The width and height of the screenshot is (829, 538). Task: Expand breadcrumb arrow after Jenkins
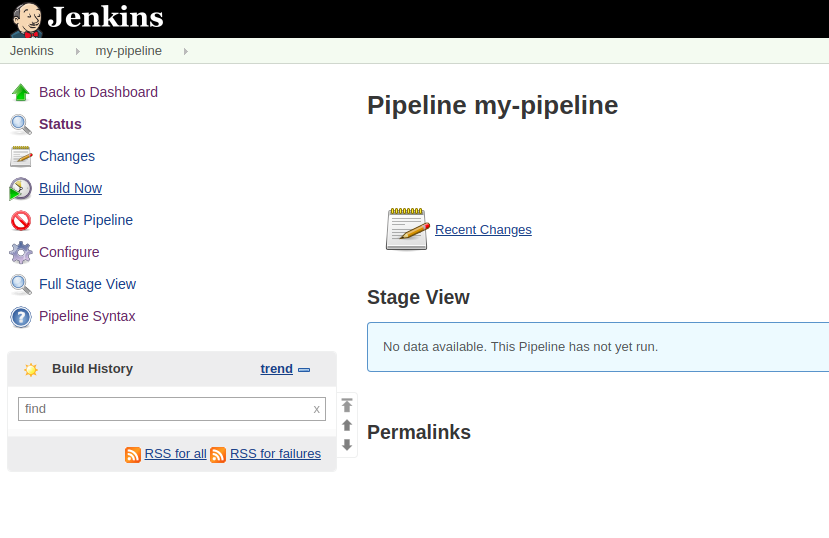coord(78,51)
